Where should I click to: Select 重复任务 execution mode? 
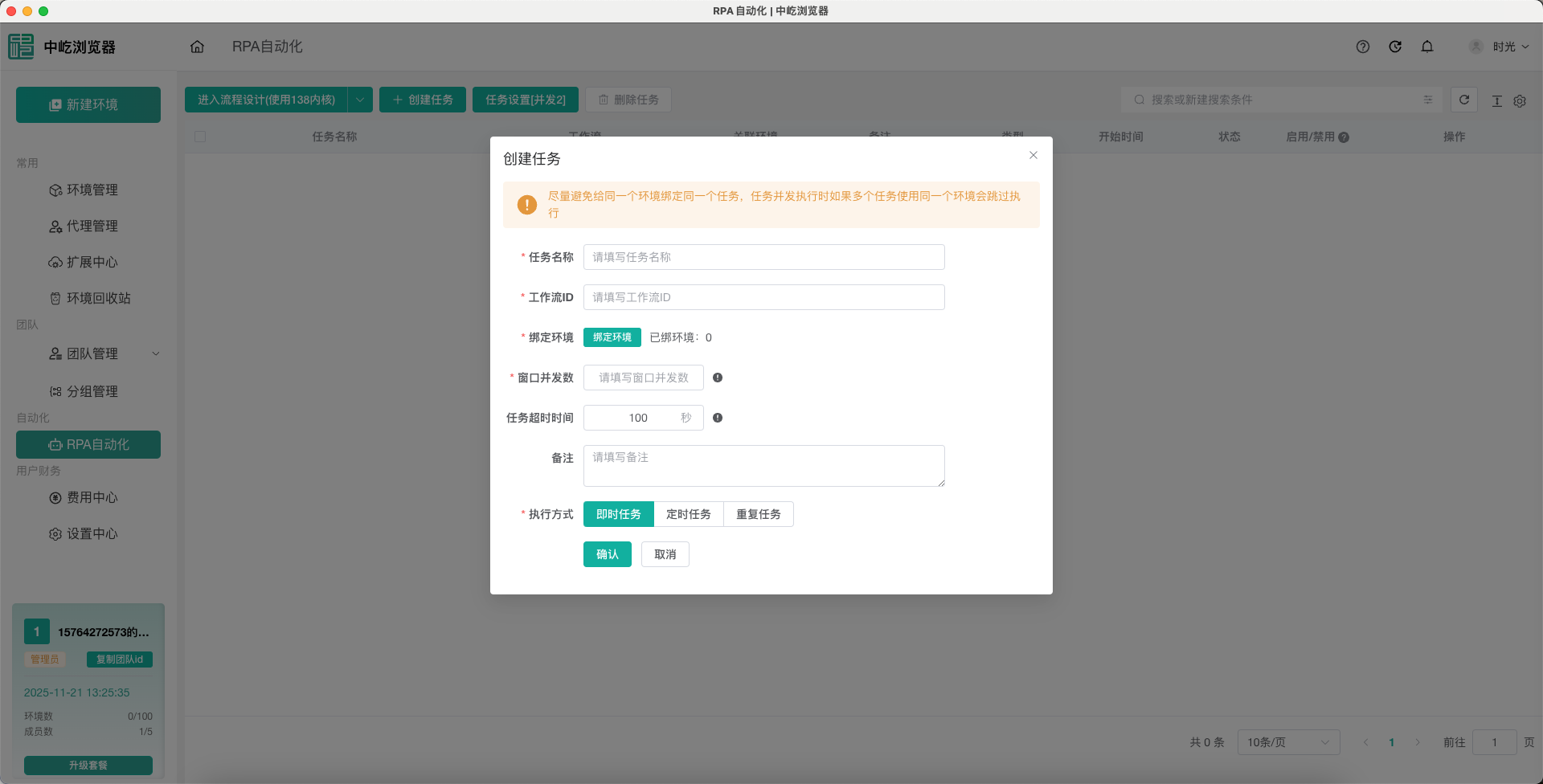[x=758, y=514]
